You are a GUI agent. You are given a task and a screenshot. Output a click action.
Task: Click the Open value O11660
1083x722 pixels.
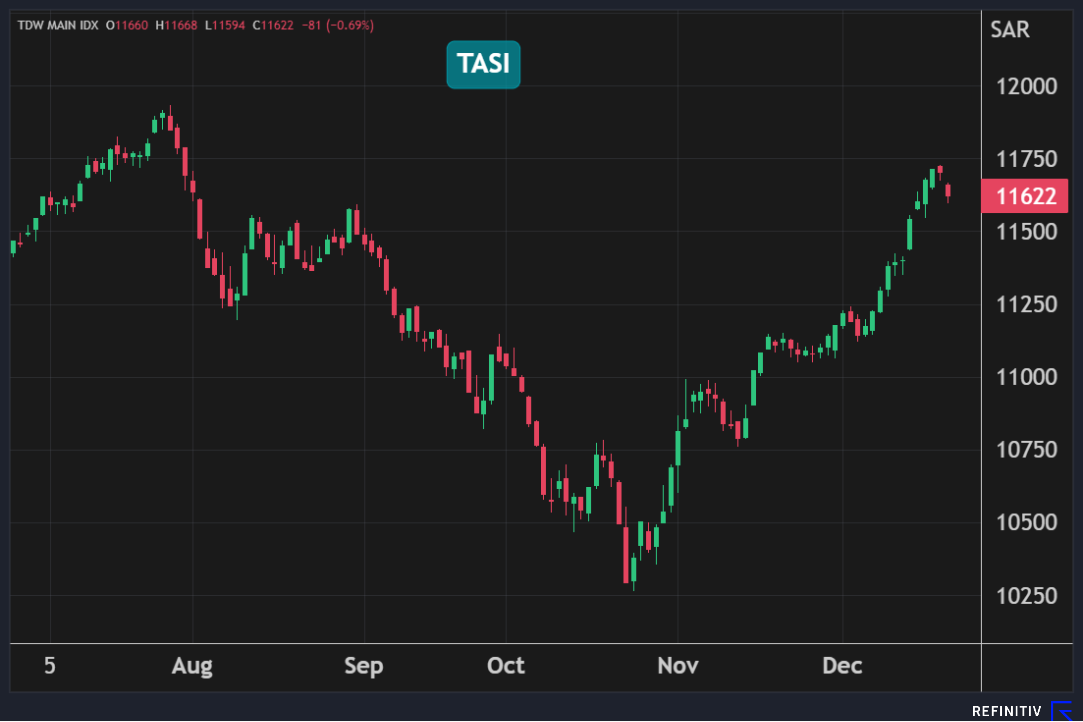click(x=129, y=25)
